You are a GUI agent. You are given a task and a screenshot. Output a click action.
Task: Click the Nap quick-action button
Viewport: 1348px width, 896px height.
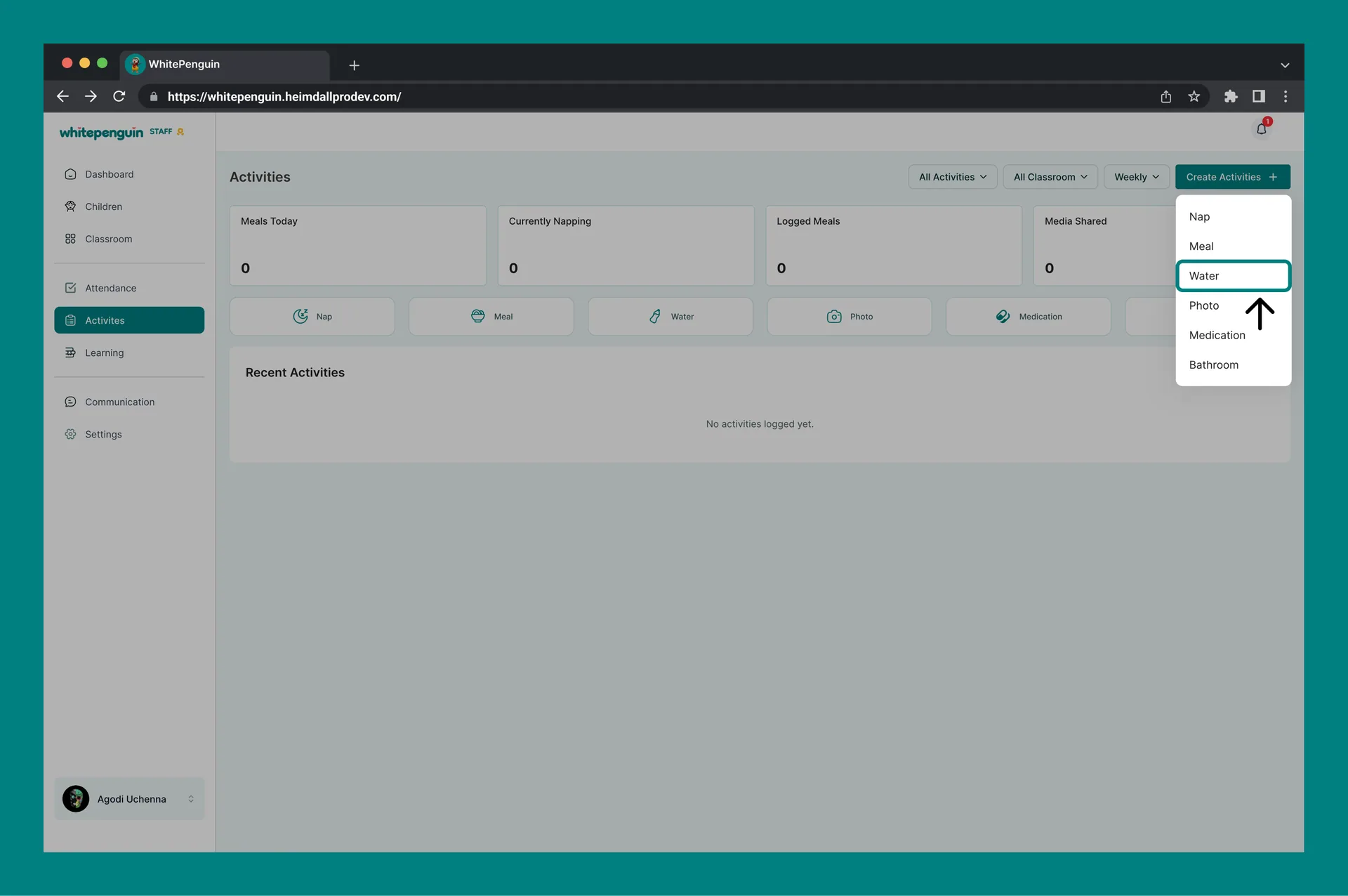pos(312,317)
